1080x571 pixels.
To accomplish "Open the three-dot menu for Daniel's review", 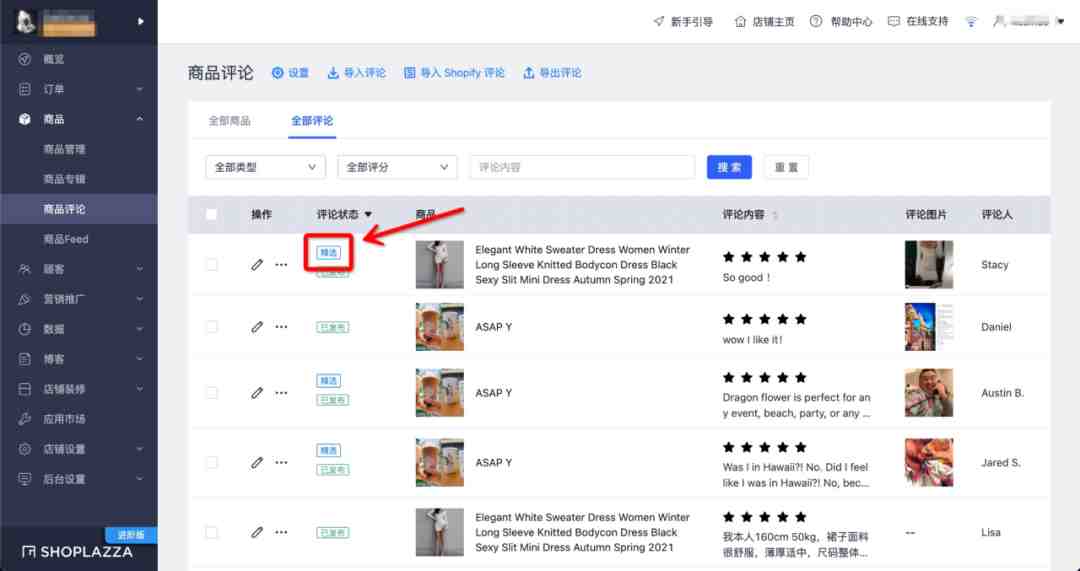I will point(281,327).
